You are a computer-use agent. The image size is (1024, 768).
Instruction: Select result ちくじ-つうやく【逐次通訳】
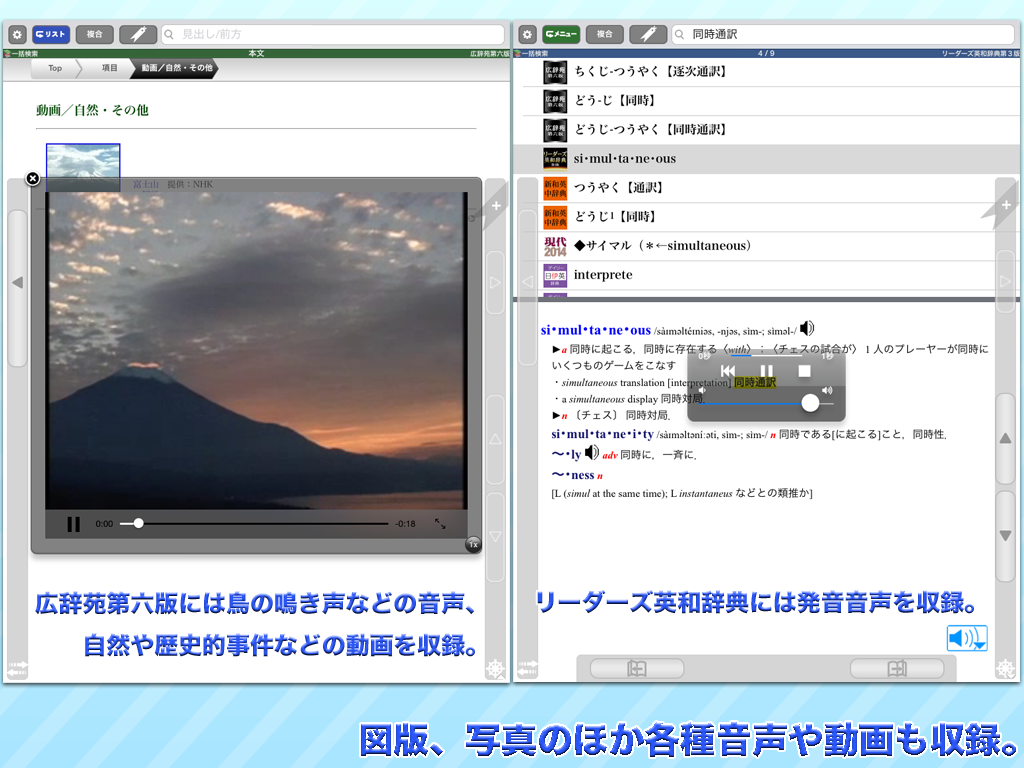click(766, 71)
